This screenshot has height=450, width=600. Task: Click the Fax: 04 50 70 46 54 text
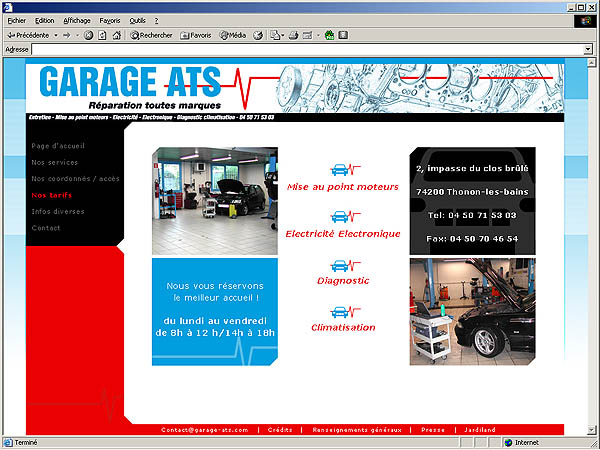[x=472, y=239]
